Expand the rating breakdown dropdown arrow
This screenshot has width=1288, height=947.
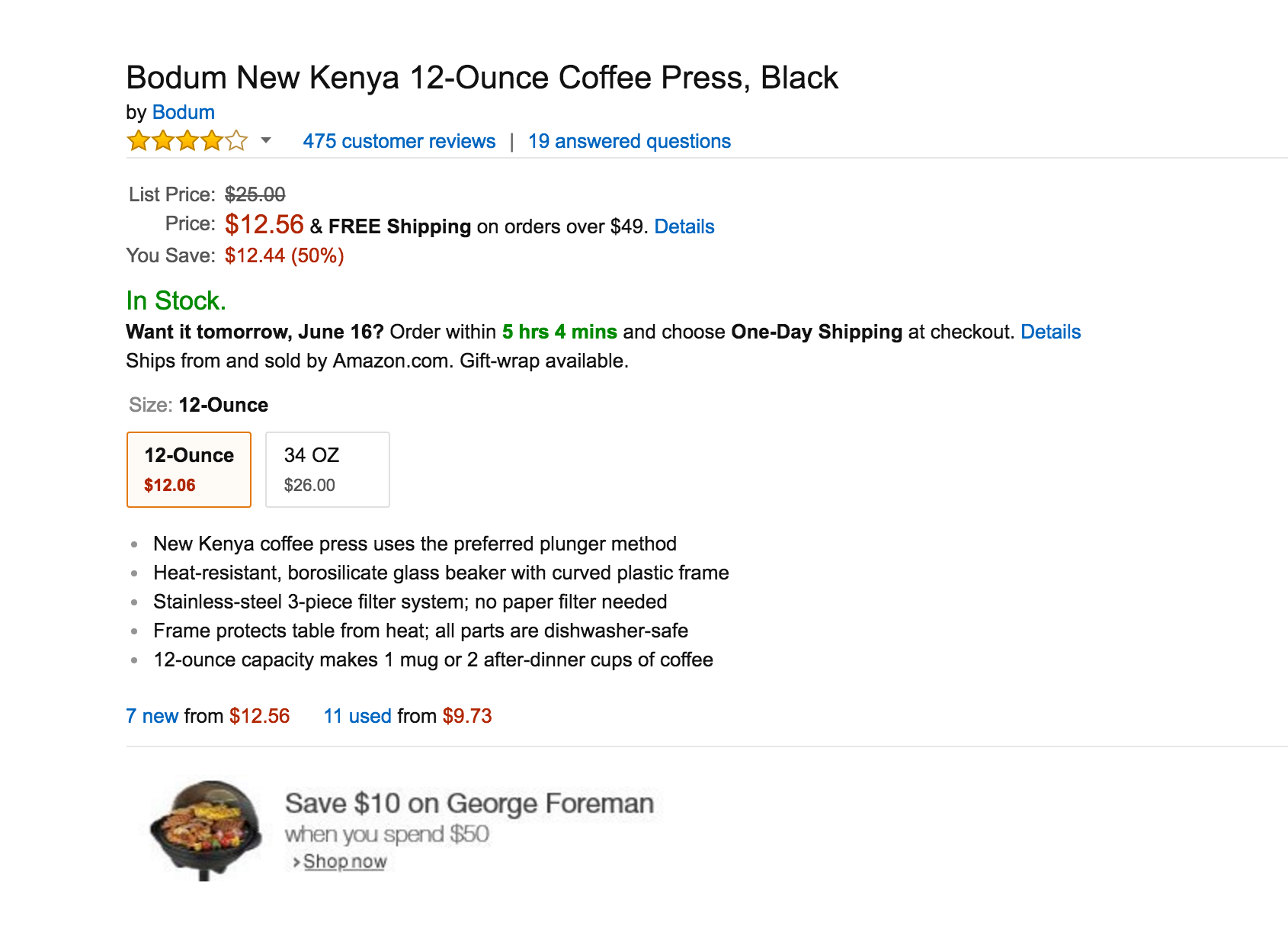tap(266, 140)
